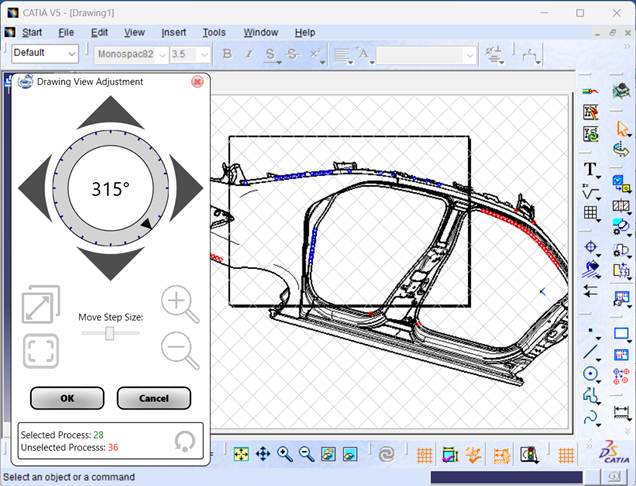Click the command input field in the status bar
Image resolution: width=636 pixels, height=486 pixels.
pyautogui.click(x=506, y=477)
